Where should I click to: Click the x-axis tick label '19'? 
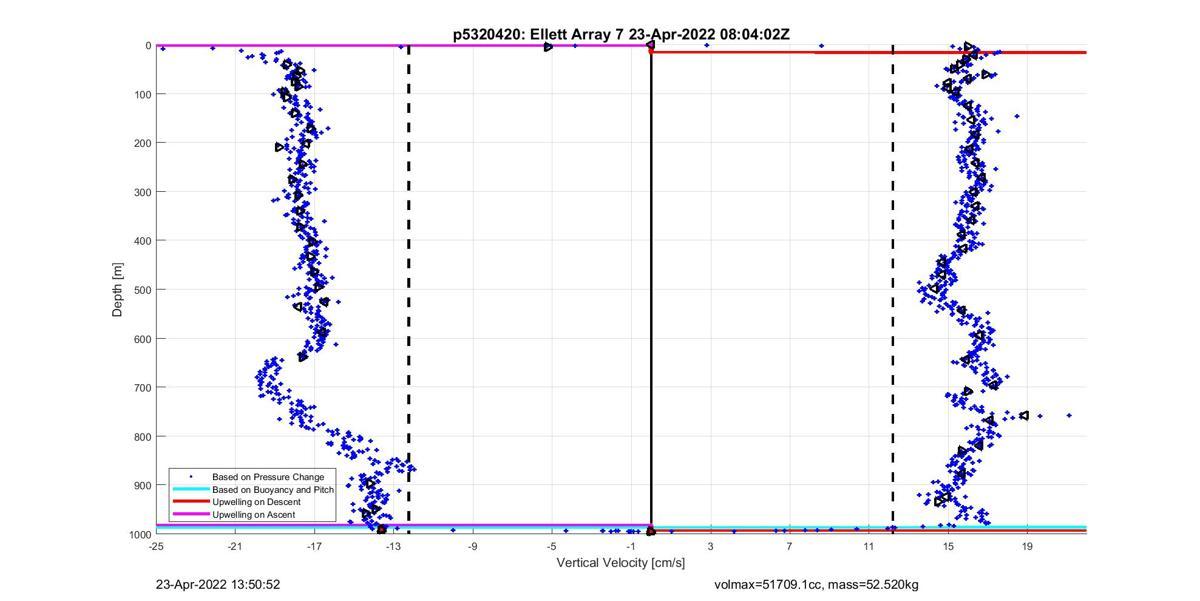tap(1027, 547)
